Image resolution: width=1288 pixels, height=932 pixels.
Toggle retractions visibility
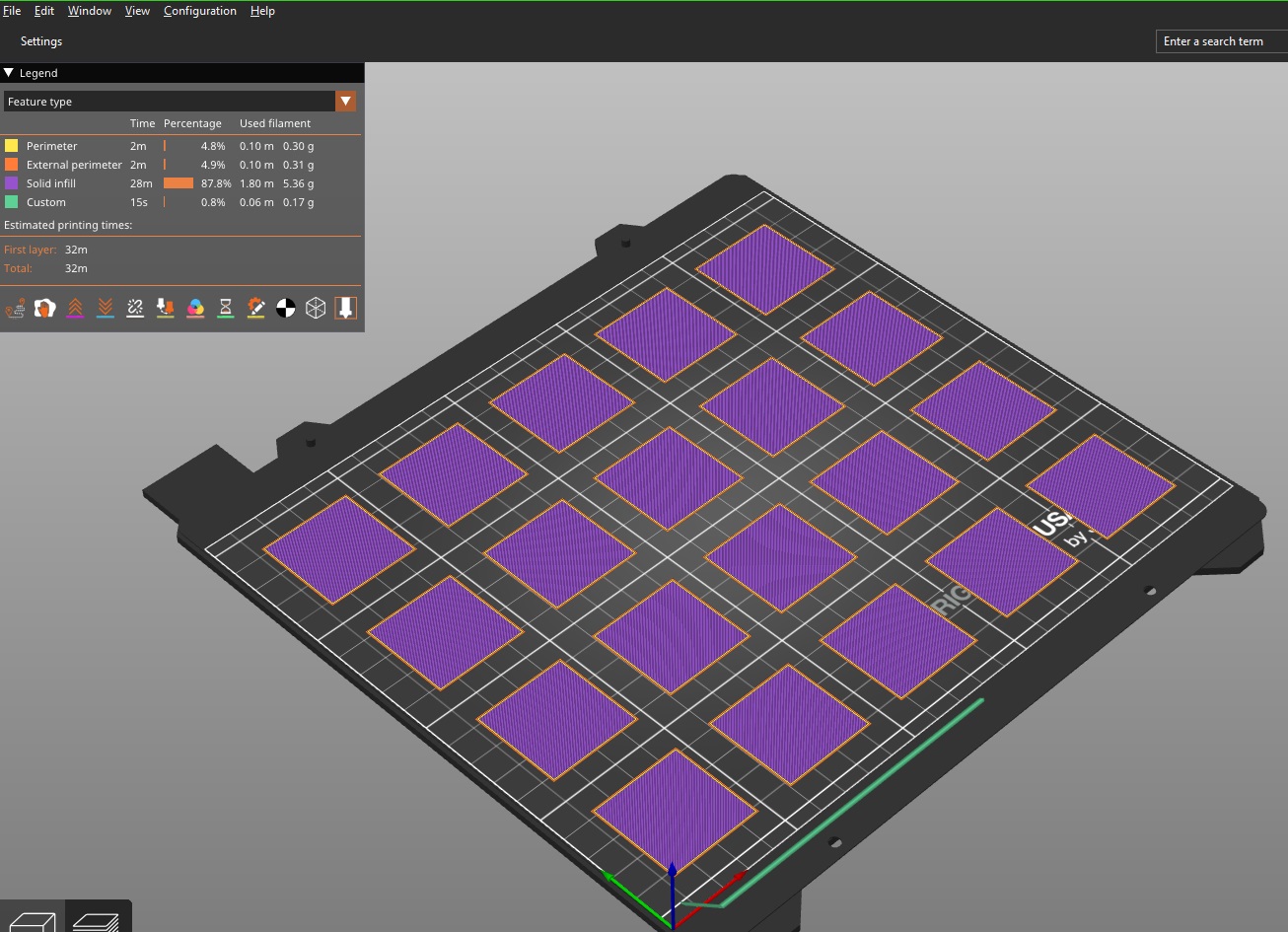point(75,308)
